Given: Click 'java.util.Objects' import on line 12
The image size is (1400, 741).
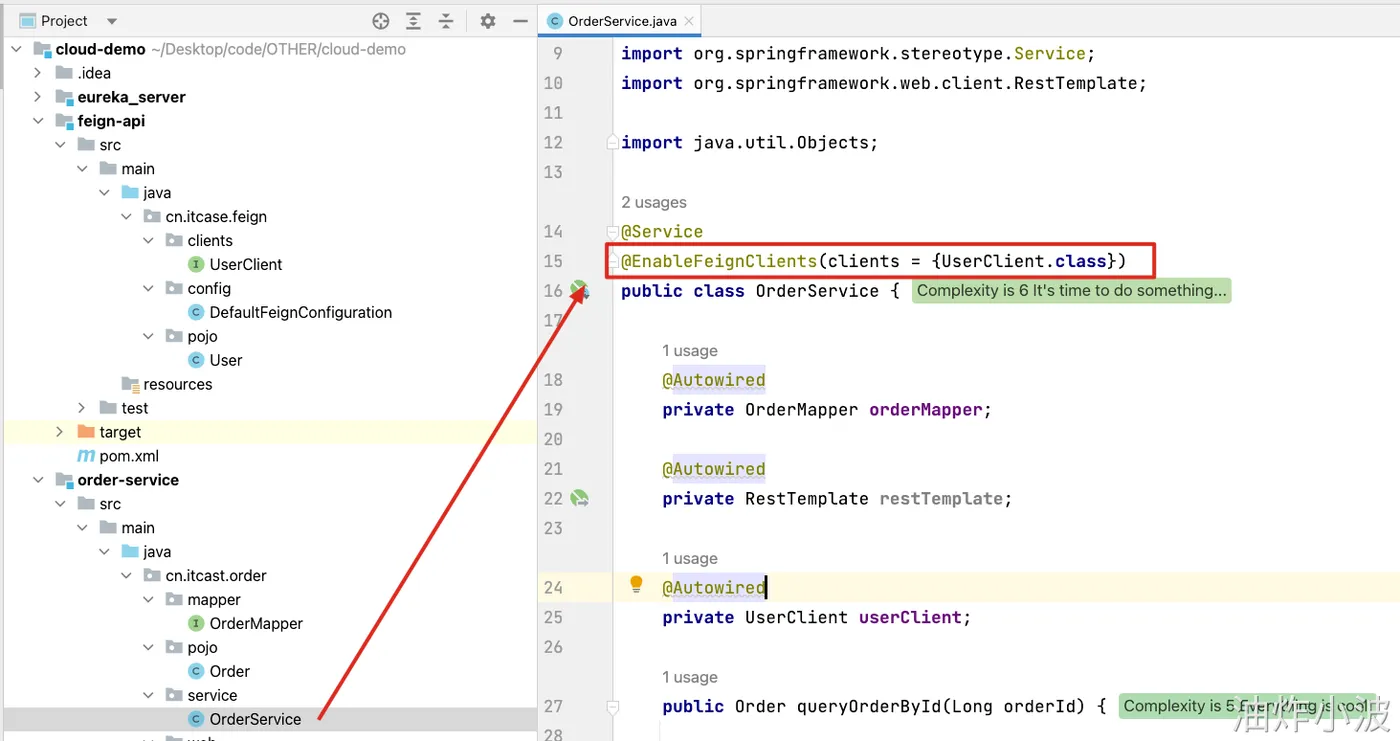Looking at the screenshot, I should point(783,142).
